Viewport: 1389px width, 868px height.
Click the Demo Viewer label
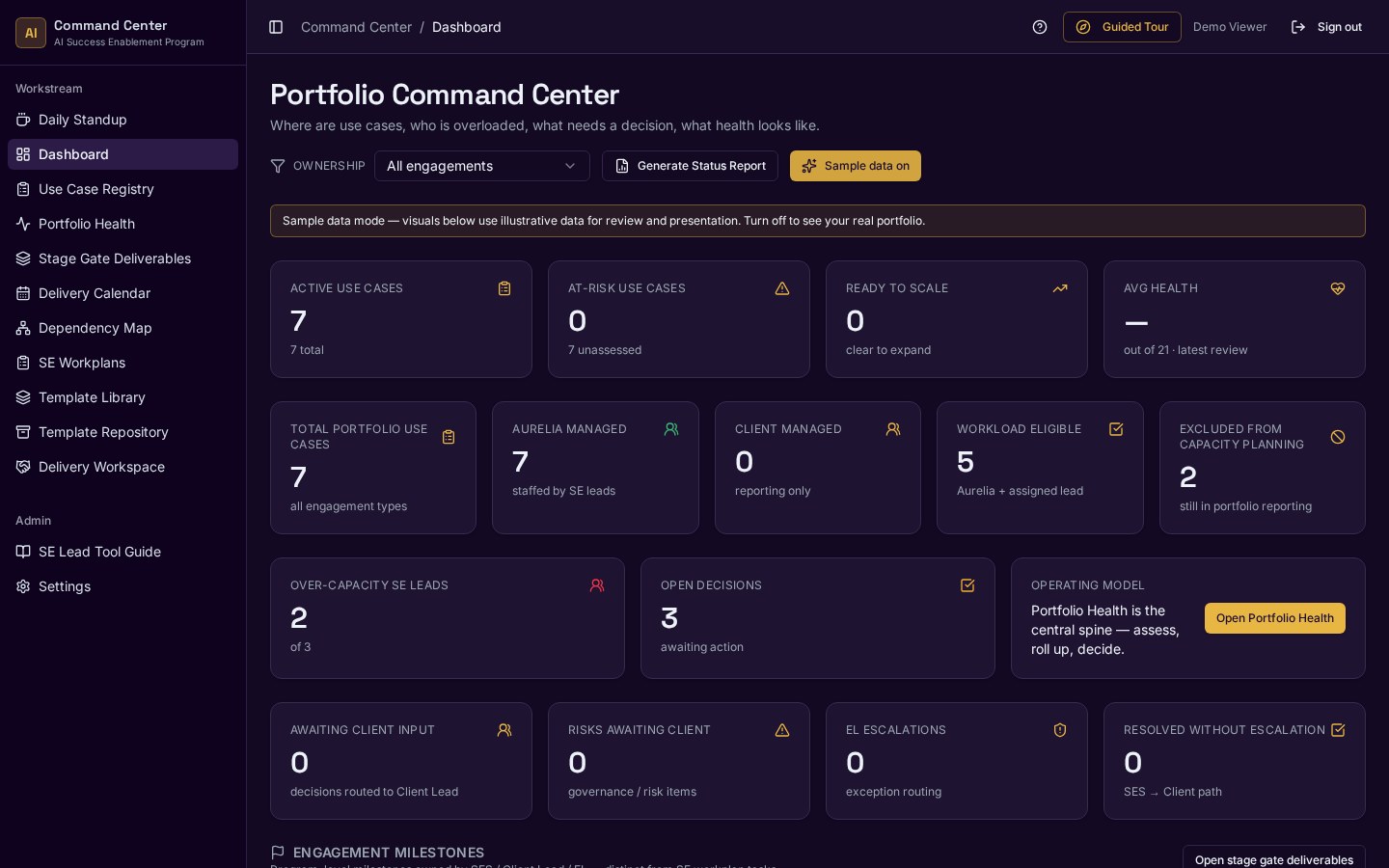coord(1230,27)
